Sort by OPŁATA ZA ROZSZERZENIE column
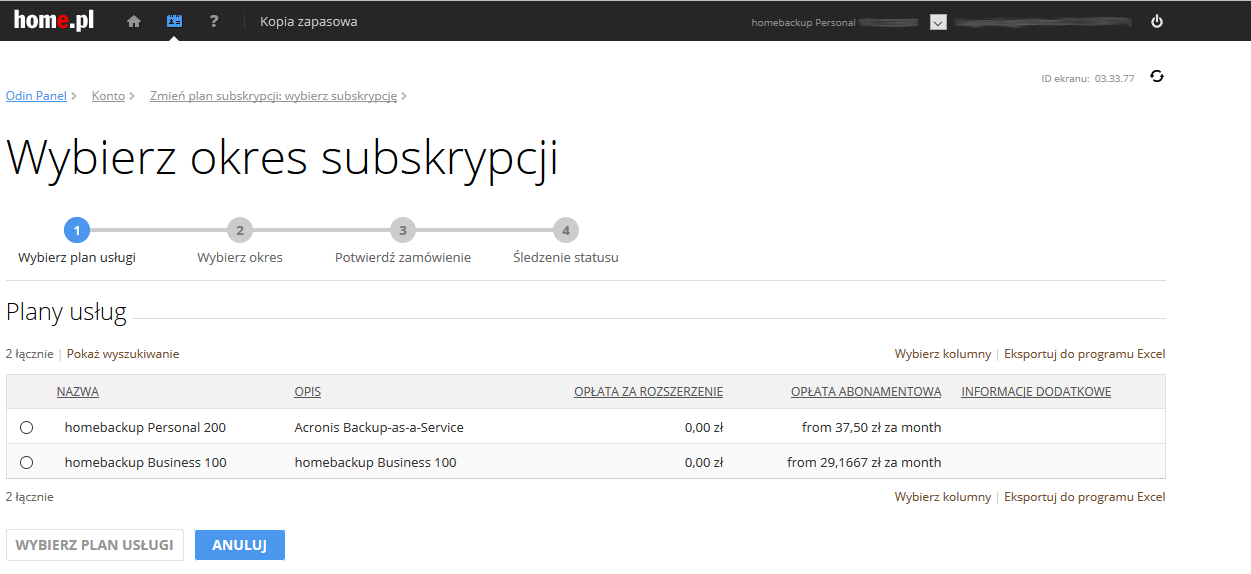This screenshot has height=574, width=1251. [648, 392]
